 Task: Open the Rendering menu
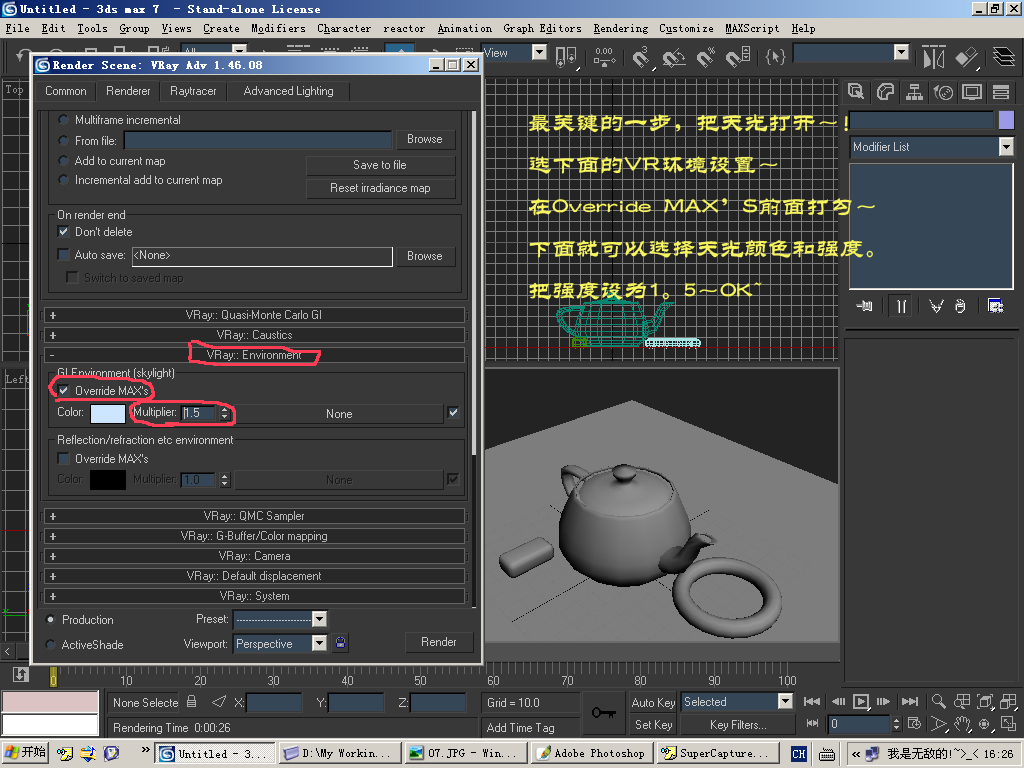[x=620, y=29]
